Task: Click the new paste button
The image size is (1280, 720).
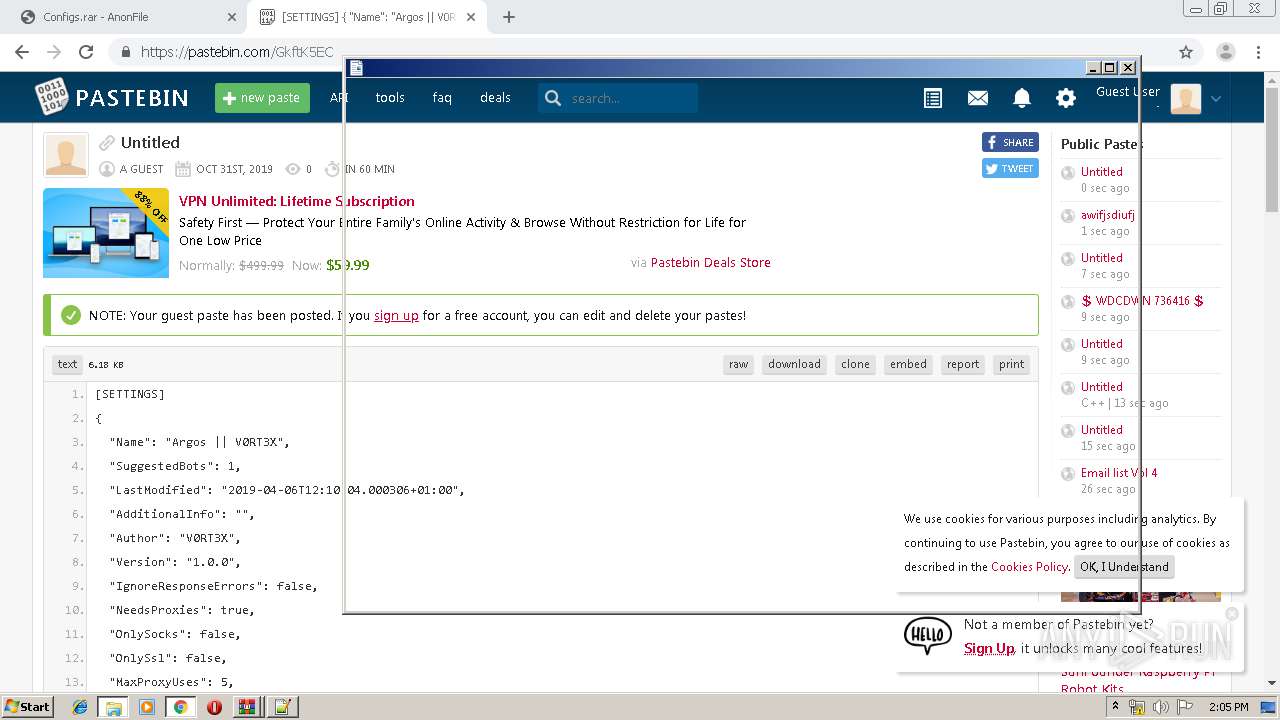Action: tap(262, 98)
